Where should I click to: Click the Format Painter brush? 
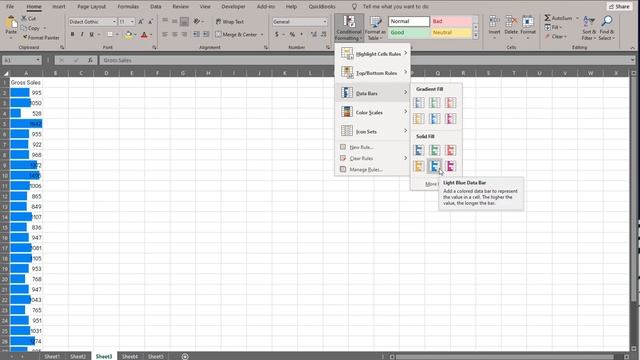coord(41,38)
